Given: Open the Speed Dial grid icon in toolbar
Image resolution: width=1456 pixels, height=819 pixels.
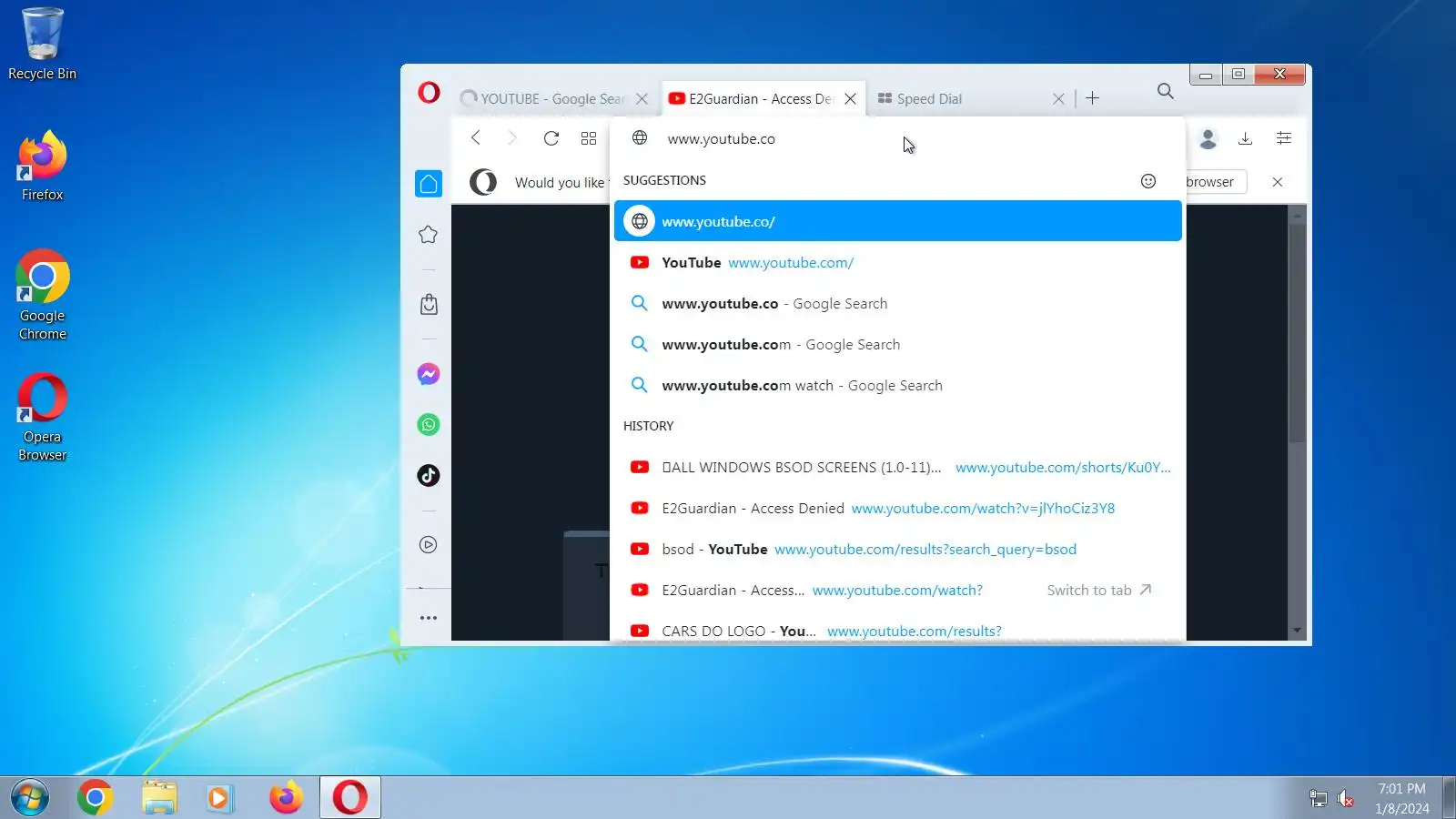Looking at the screenshot, I should point(589,138).
